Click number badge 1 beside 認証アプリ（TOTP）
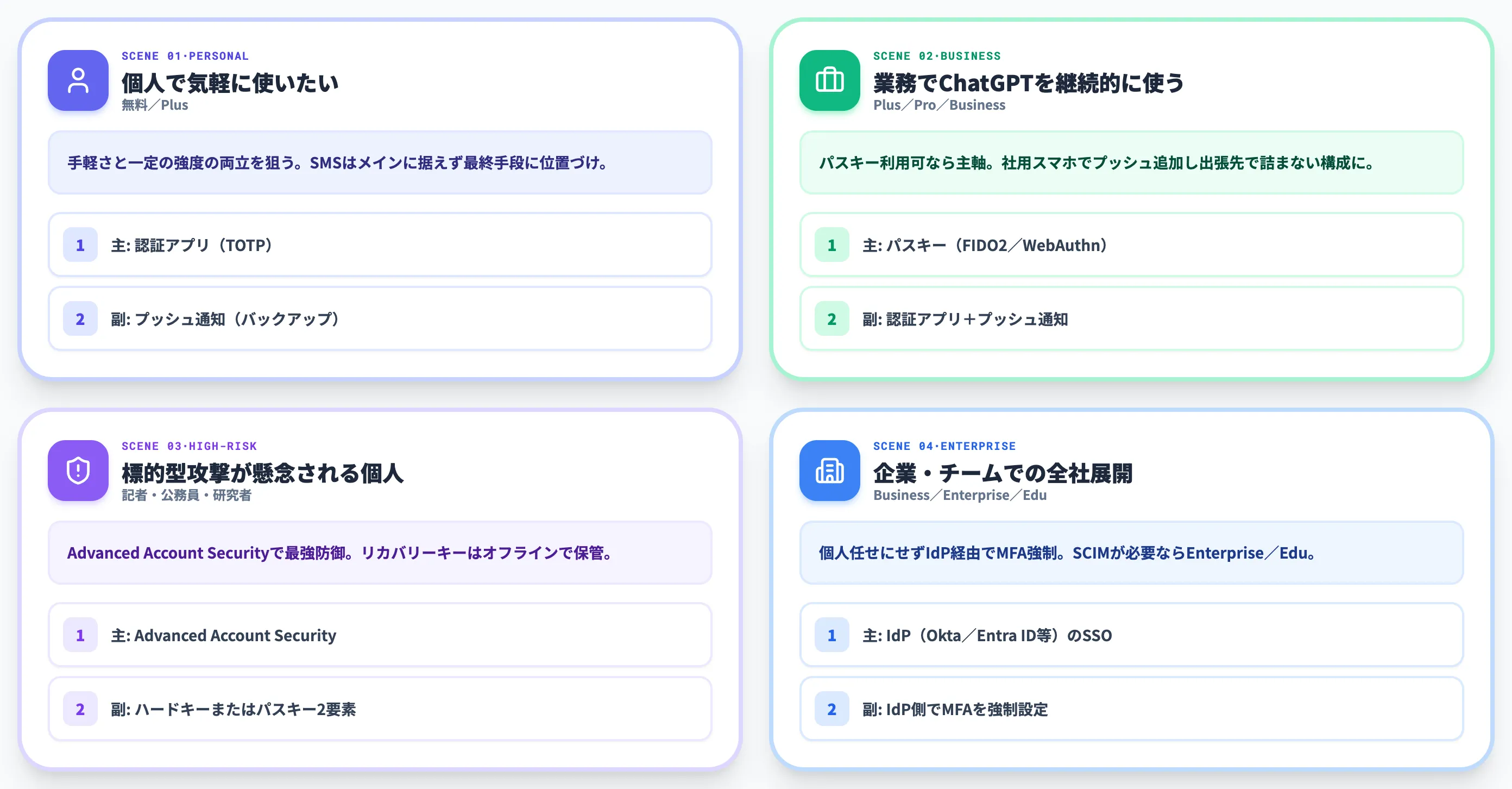The height and width of the screenshot is (789, 1512). pyautogui.click(x=80, y=245)
